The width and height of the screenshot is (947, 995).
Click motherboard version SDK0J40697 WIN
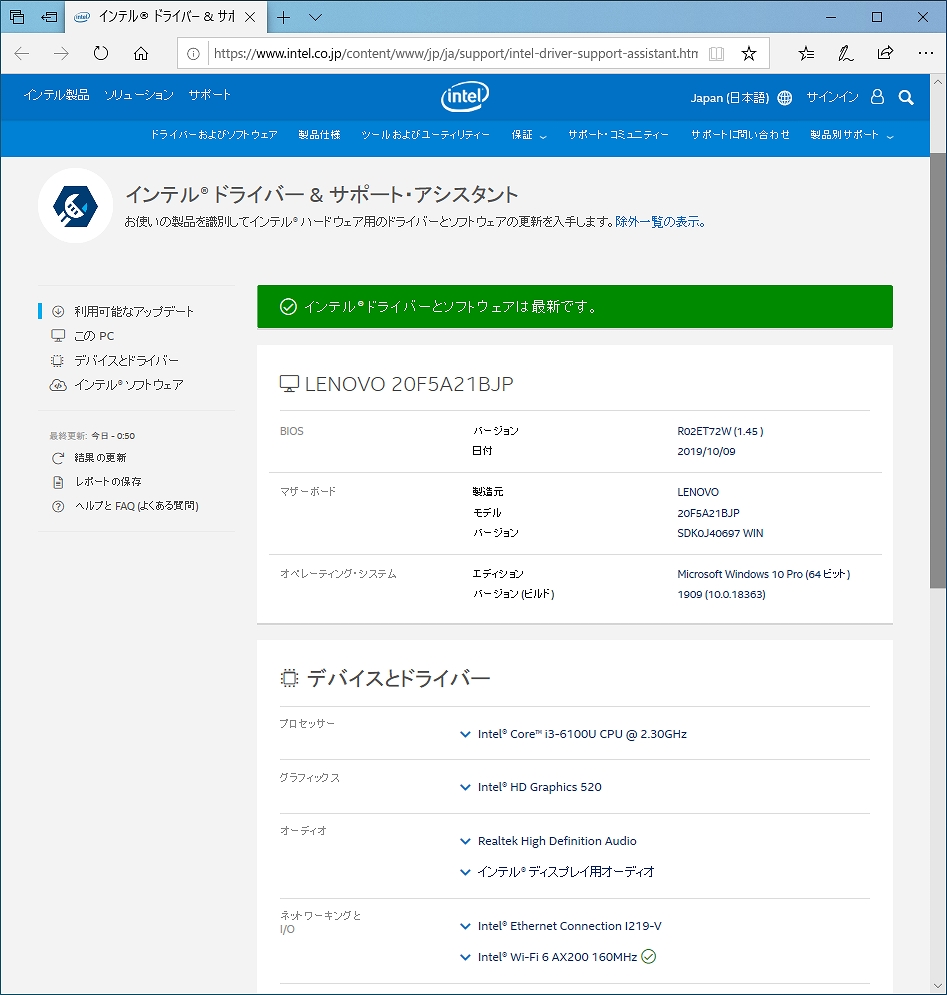click(720, 533)
